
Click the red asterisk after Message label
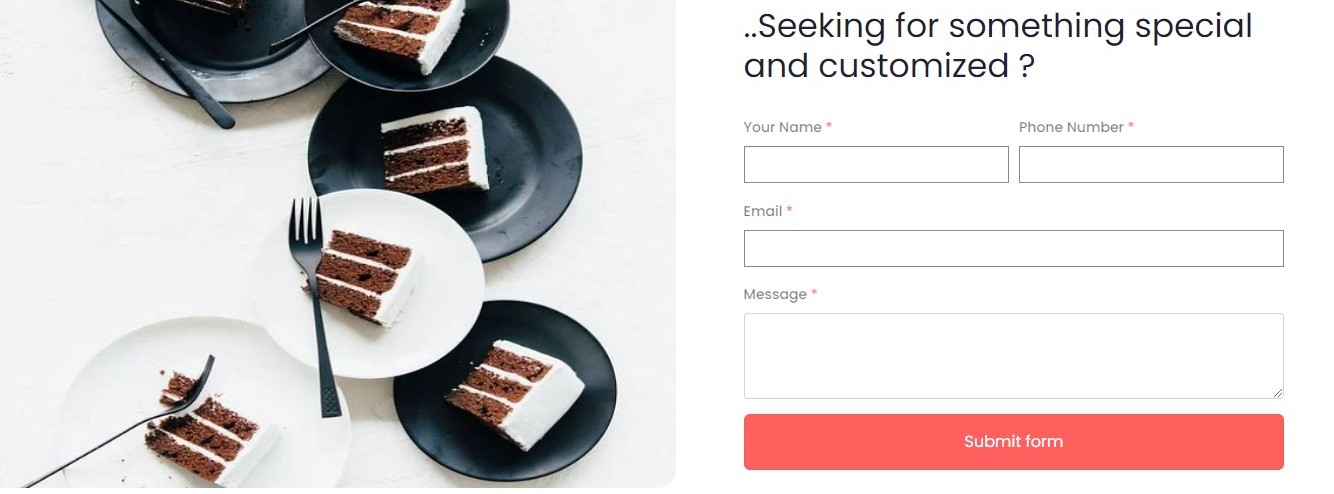(814, 294)
